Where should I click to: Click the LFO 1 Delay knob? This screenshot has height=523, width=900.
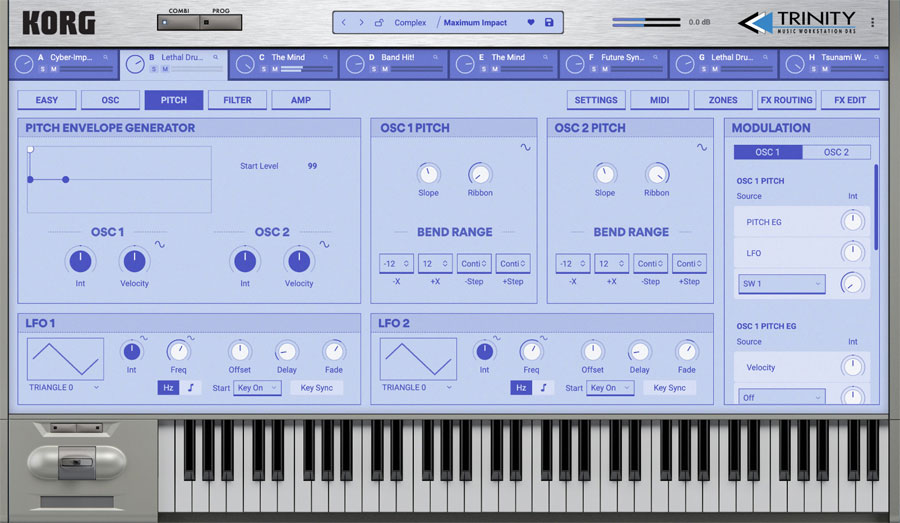[x=286, y=351]
